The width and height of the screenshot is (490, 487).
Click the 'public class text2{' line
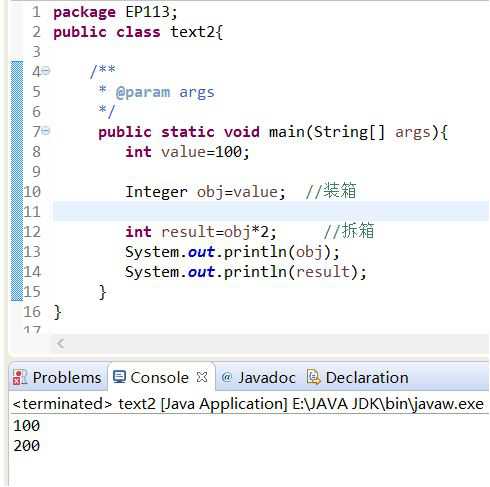pyautogui.click(x=138, y=32)
